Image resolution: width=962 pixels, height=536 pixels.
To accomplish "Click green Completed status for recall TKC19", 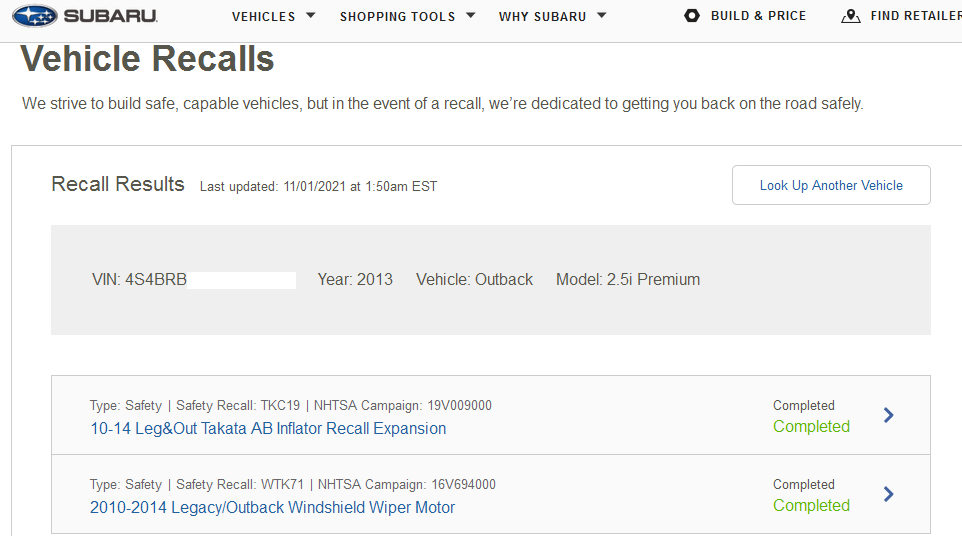I will tap(811, 427).
